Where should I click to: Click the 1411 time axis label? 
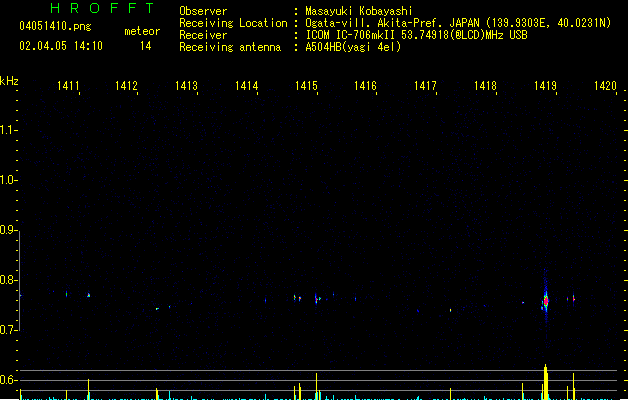pos(68,86)
